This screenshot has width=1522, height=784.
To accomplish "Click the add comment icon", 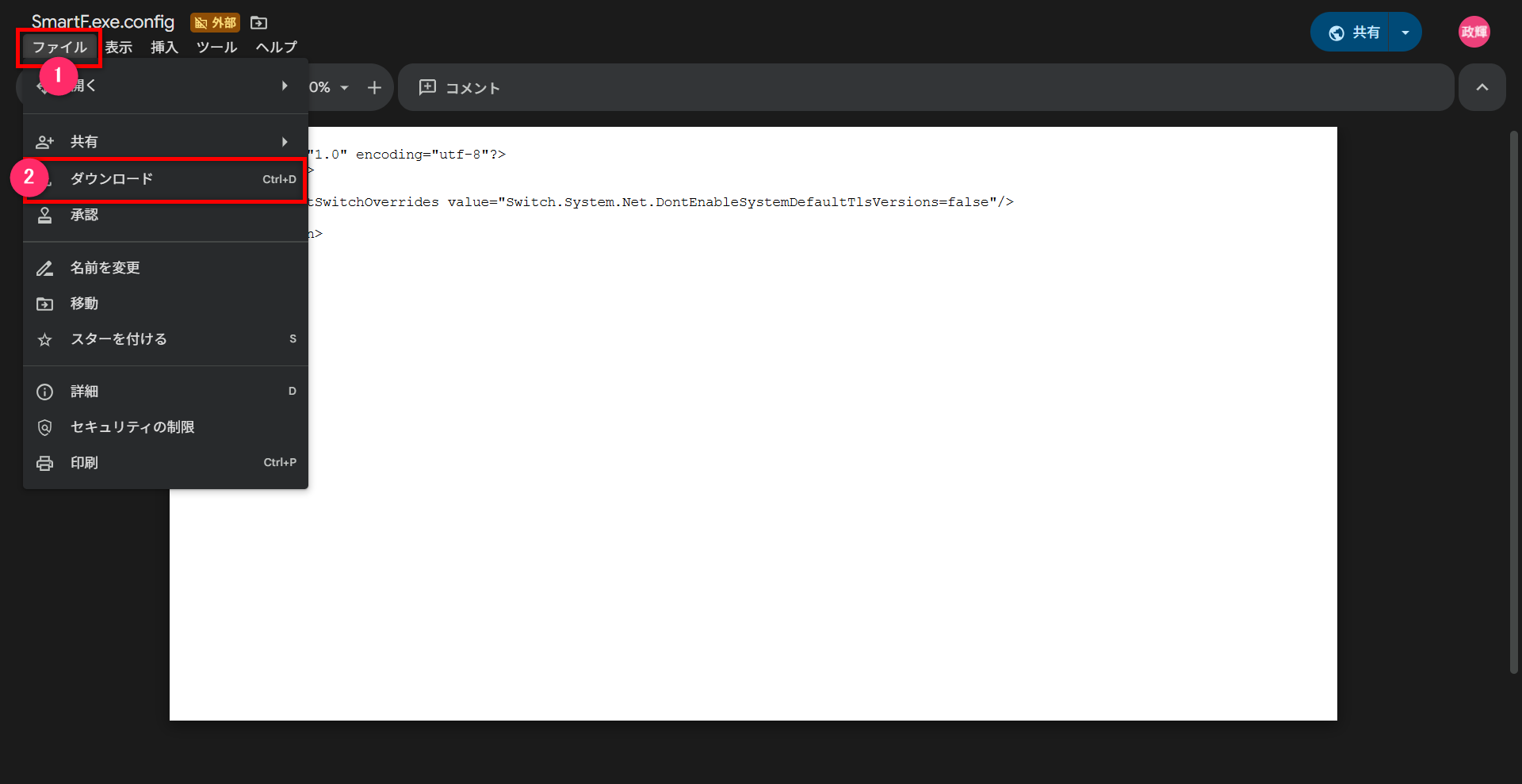I will click(x=427, y=88).
